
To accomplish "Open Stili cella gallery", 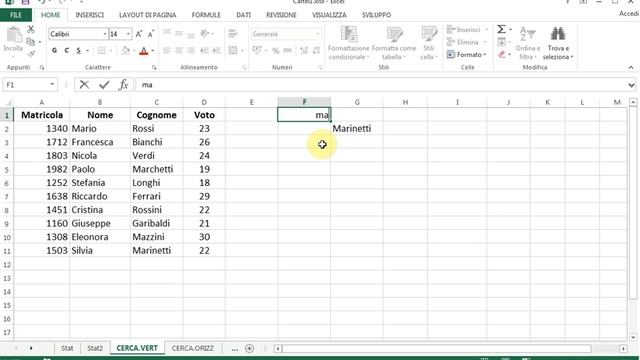I will pyautogui.click(x=429, y=42).
